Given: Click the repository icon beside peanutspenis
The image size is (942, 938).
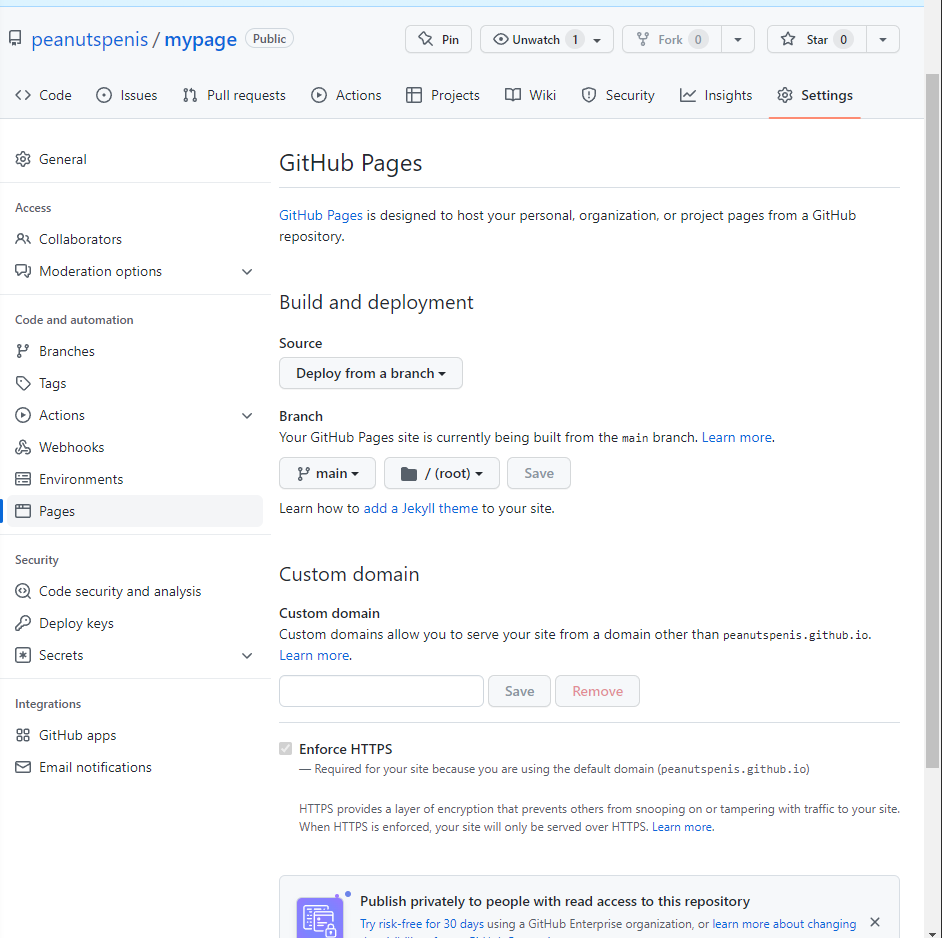Looking at the screenshot, I should point(15,39).
